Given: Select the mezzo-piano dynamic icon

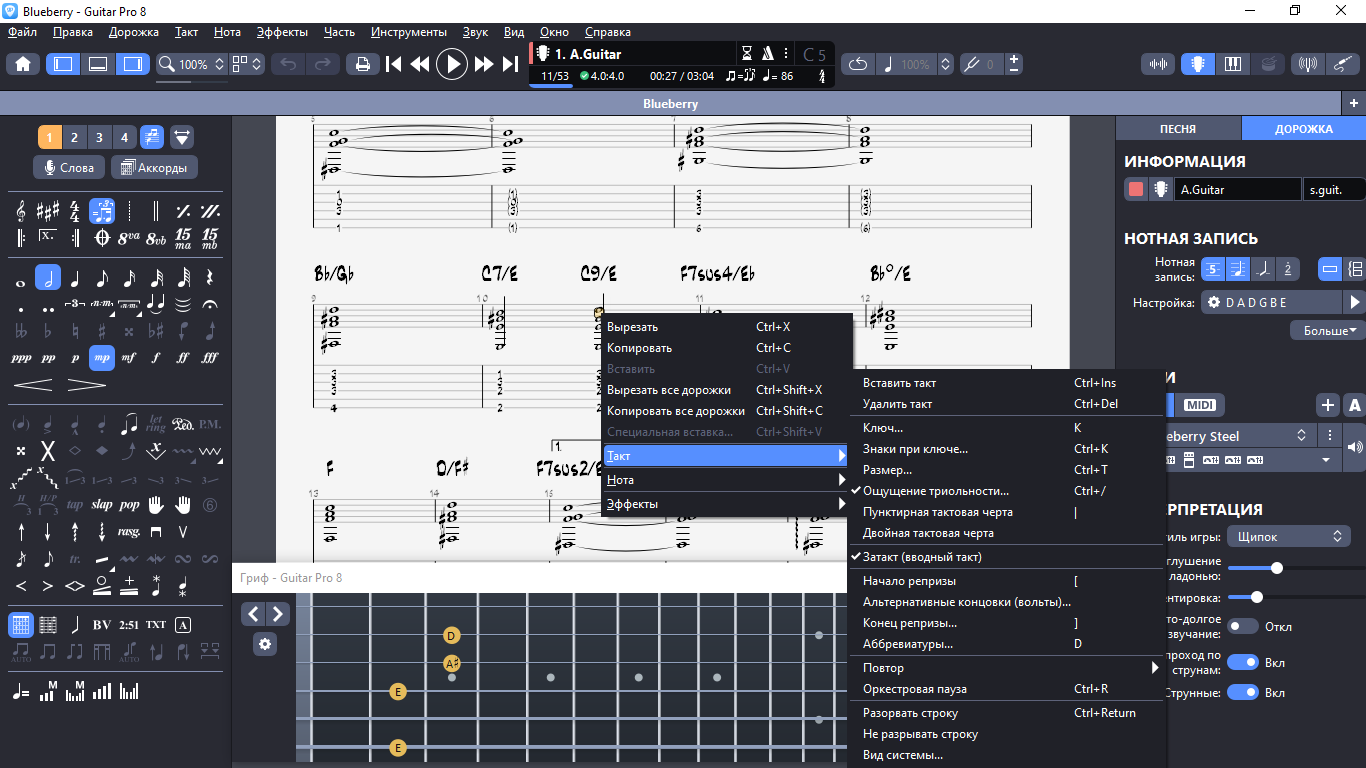Looking at the screenshot, I should pyautogui.click(x=101, y=357).
